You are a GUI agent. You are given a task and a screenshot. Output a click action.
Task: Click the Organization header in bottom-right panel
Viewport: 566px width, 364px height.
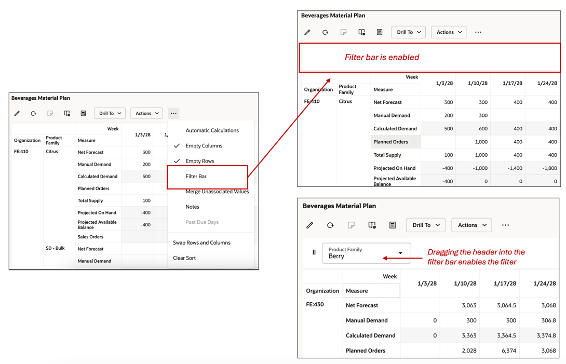click(322, 291)
